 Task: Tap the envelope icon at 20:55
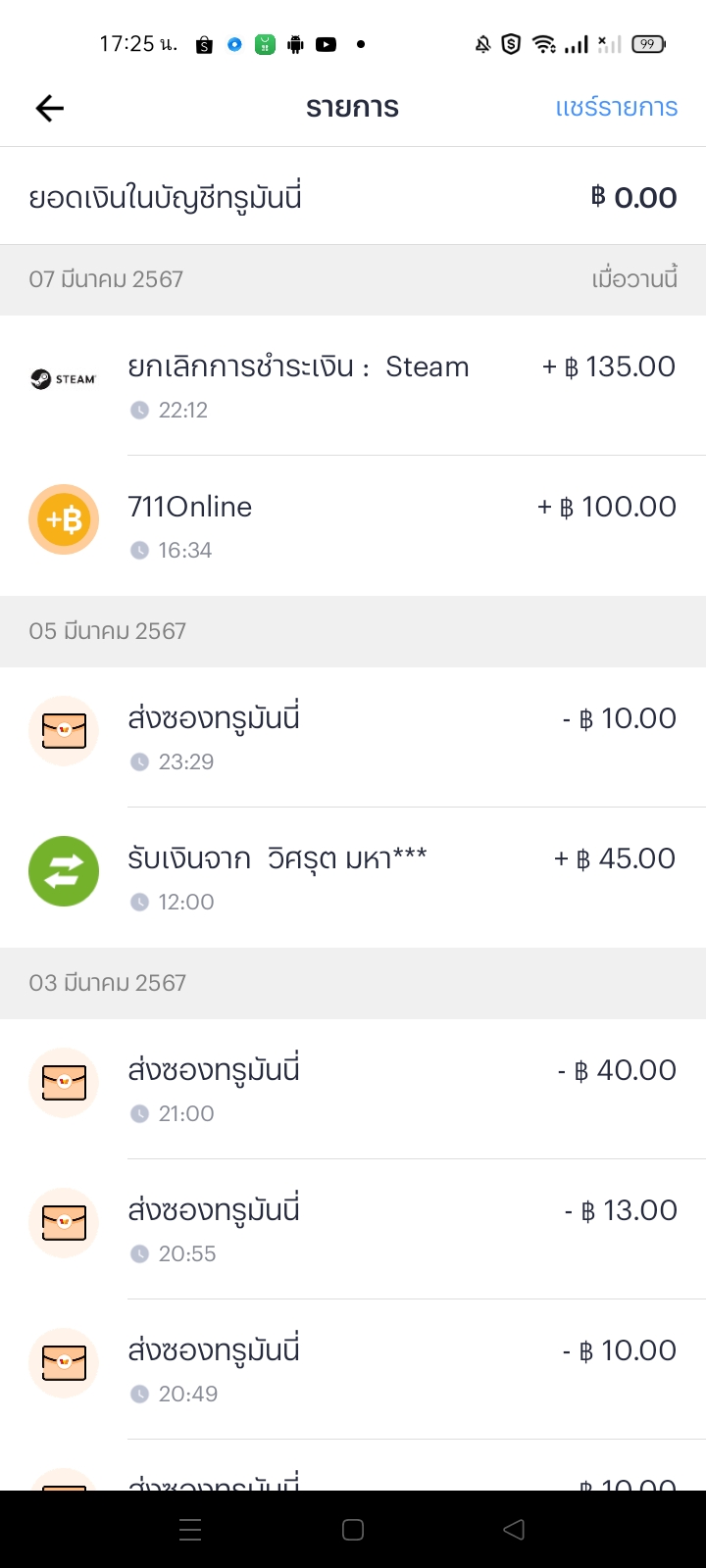[64, 1223]
